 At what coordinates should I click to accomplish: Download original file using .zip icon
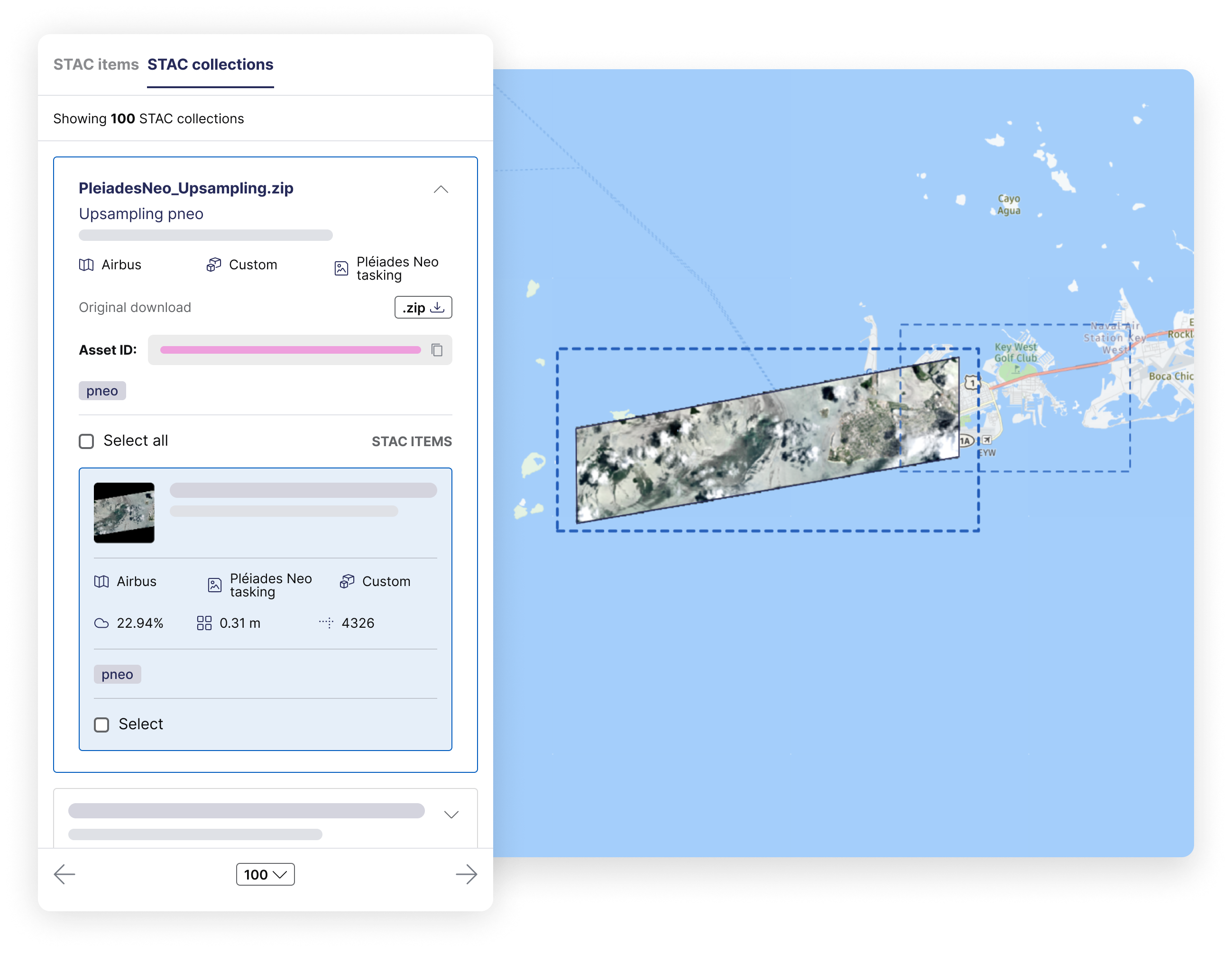(422, 308)
